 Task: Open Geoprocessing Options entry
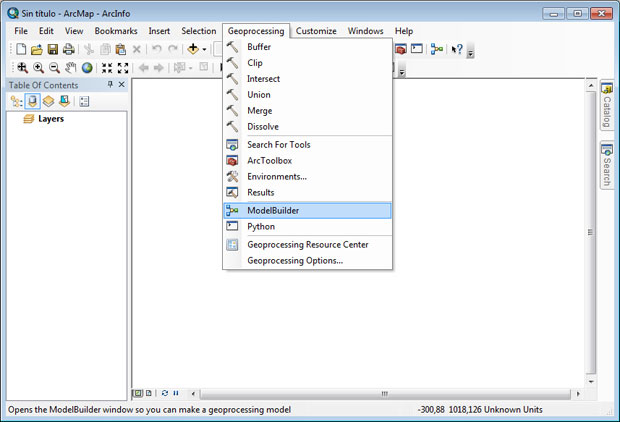click(x=308, y=261)
